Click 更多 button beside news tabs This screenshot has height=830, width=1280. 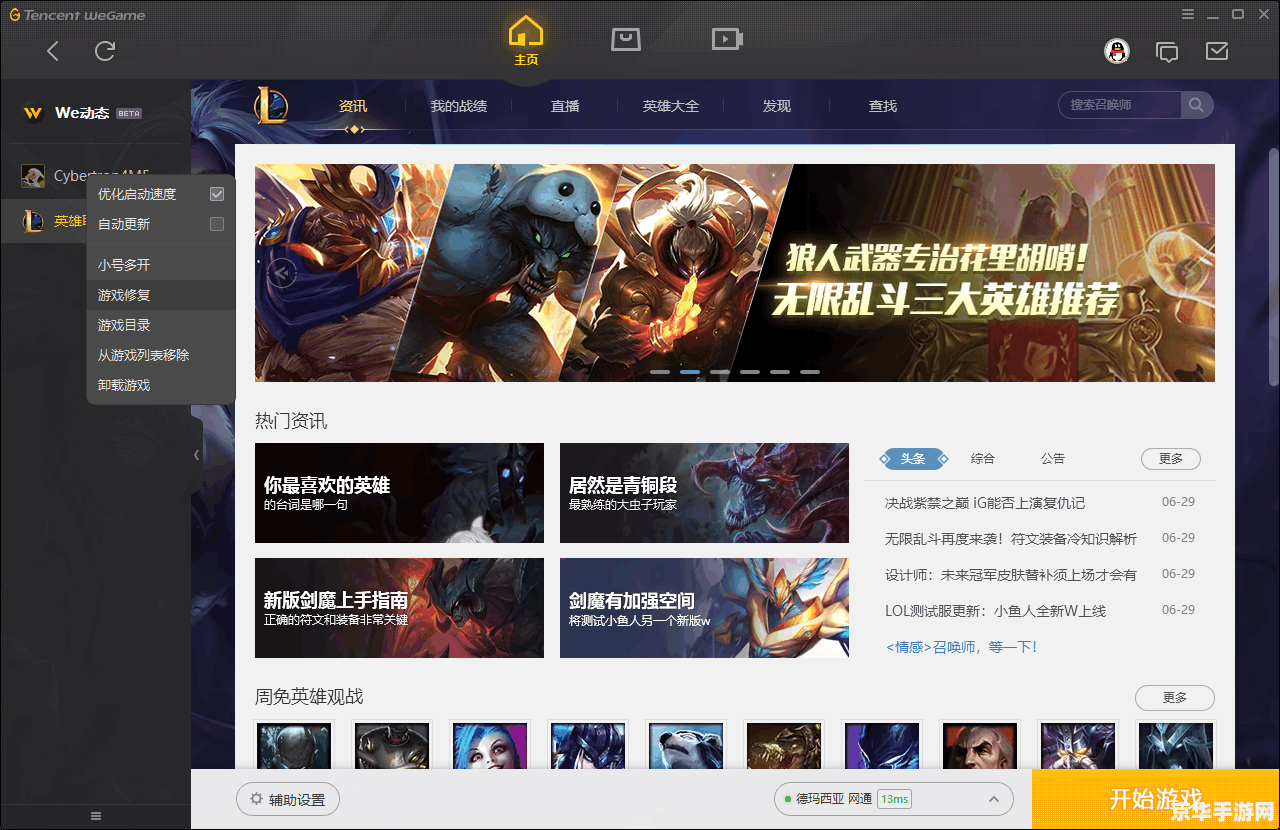pyautogui.click(x=1171, y=459)
